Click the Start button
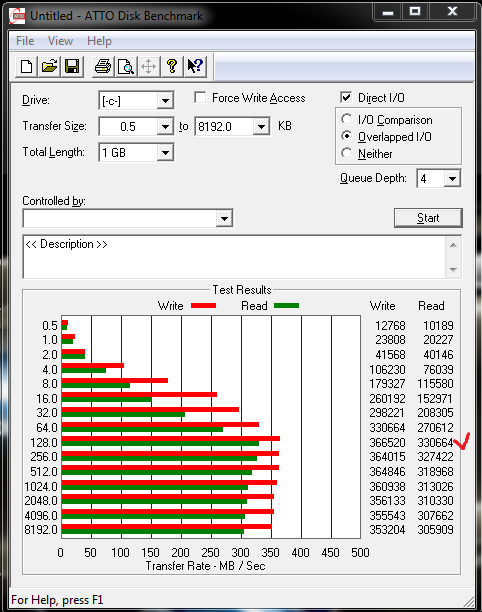Screen dimensions: 482x612 coord(428,218)
